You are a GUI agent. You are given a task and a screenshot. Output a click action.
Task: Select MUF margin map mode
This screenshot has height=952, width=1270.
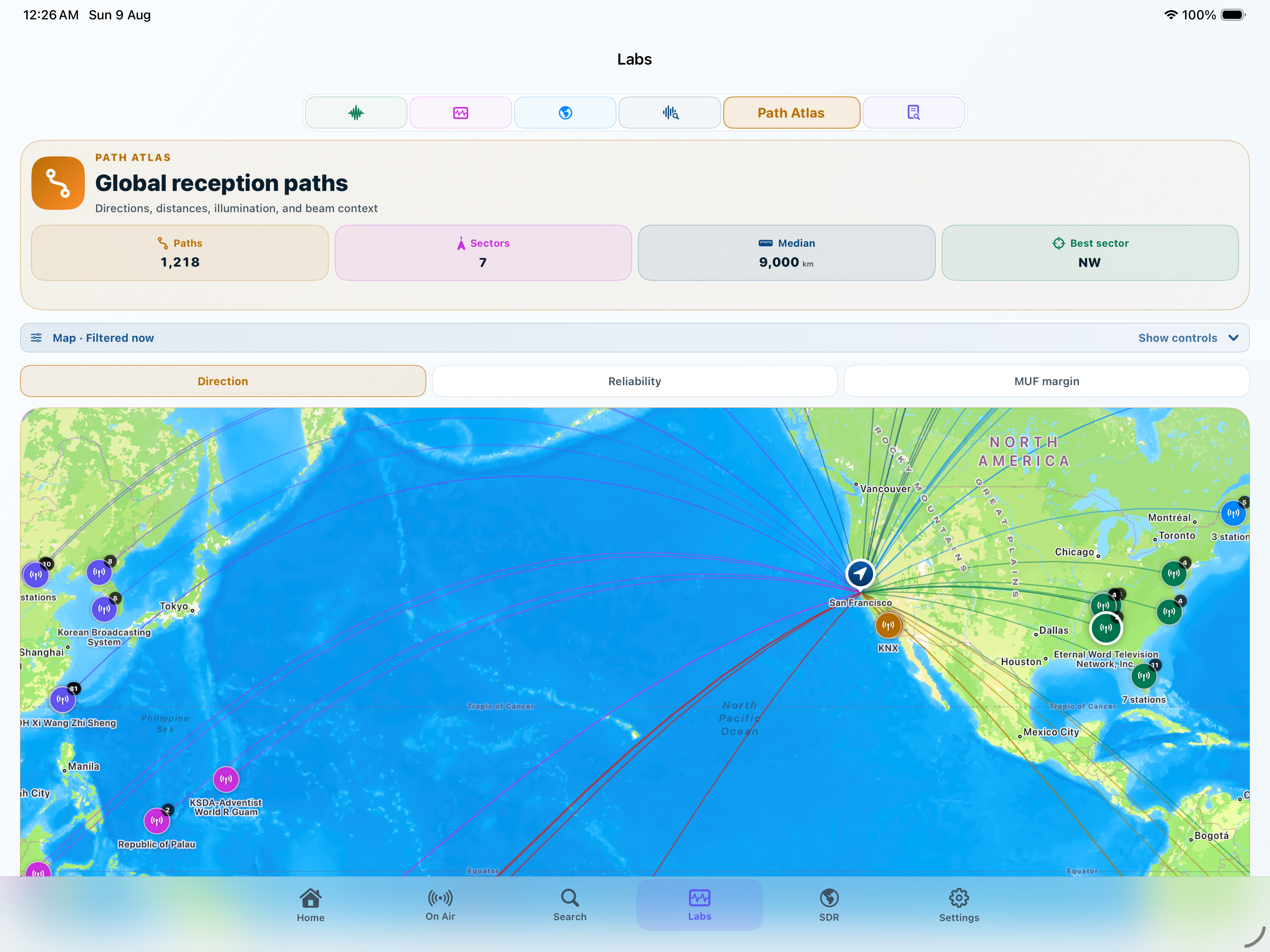coord(1047,381)
